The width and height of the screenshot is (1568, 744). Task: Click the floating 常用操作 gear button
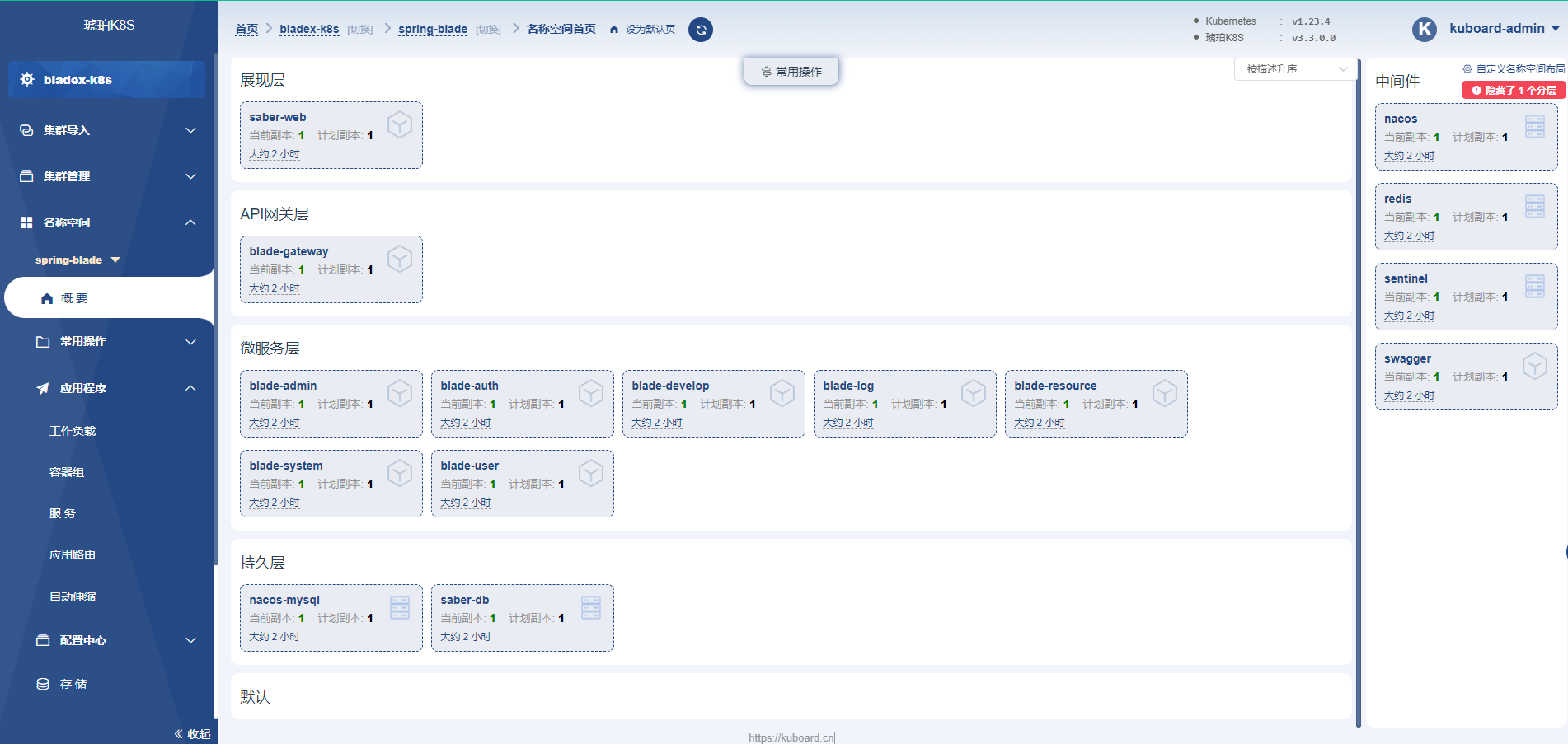(x=790, y=71)
